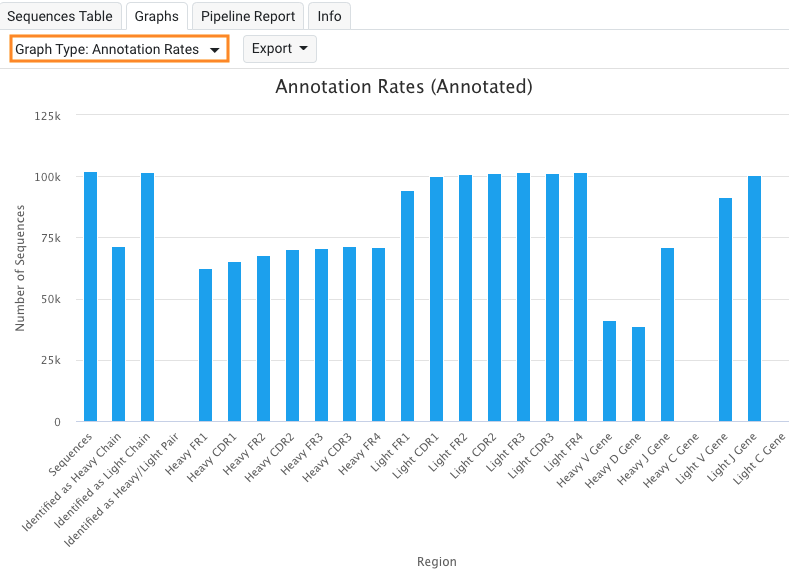The image size is (789, 575).
Task: Select the Heavy FR1 bar
Action: (x=205, y=345)
